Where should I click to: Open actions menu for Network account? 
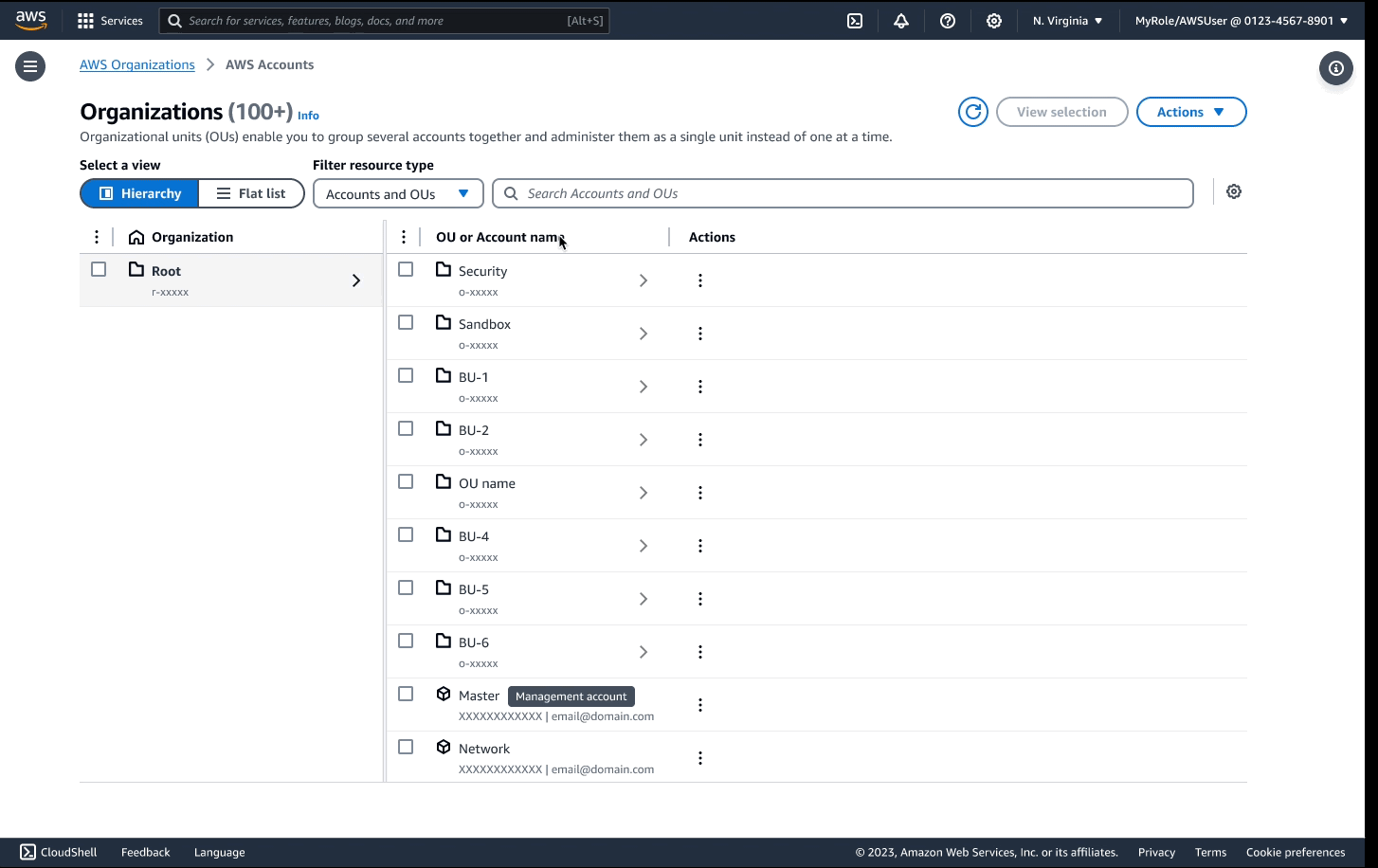point(700,758)
